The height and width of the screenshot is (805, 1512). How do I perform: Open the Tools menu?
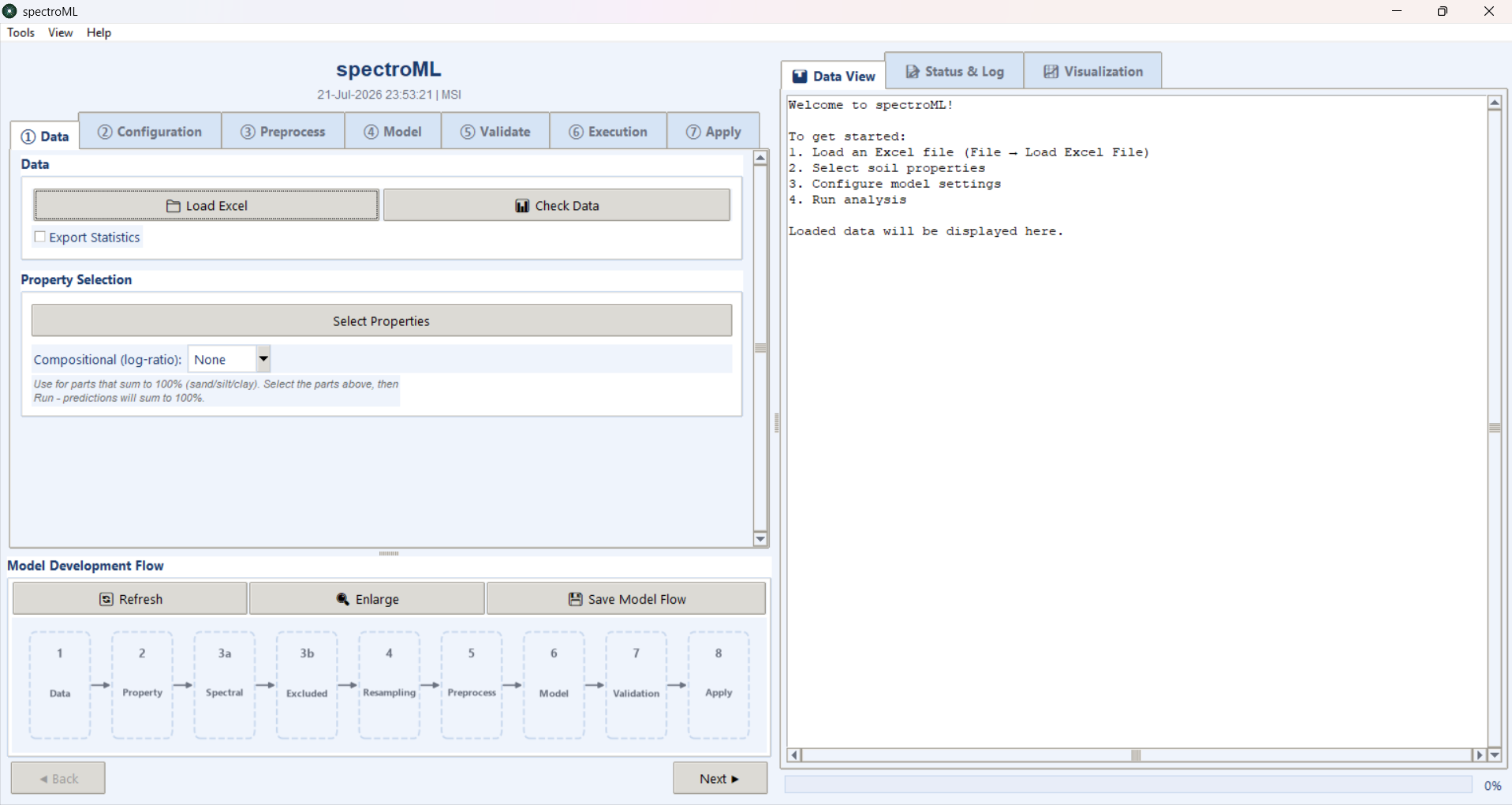tap(21, 32)
